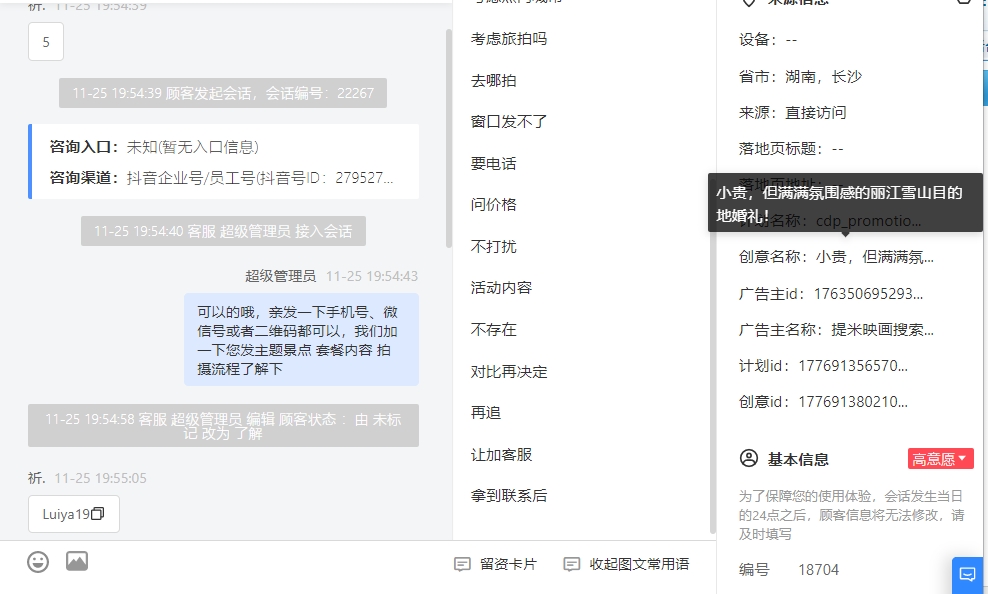
Task: Click the 咨询渠道 抖音企业号 info row
Action: tap(221, 178)
